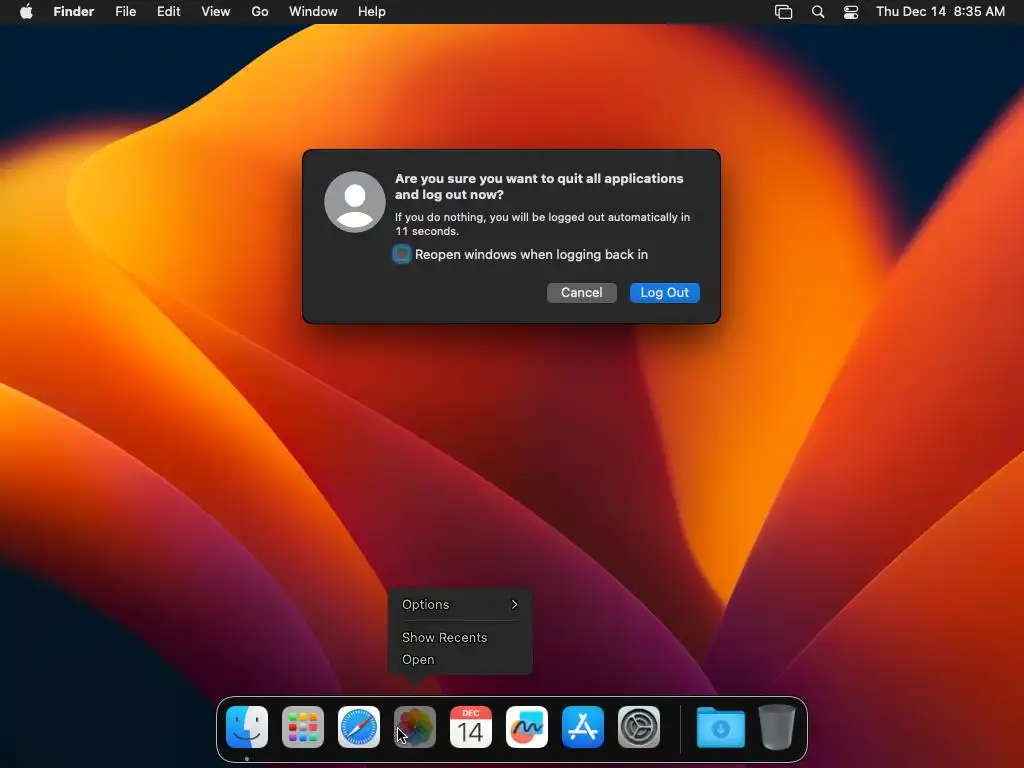The image size is (1024, 768).
Task: Open Safari browser in the Dock
Action: pyautogui.click(x=359, y=727)
